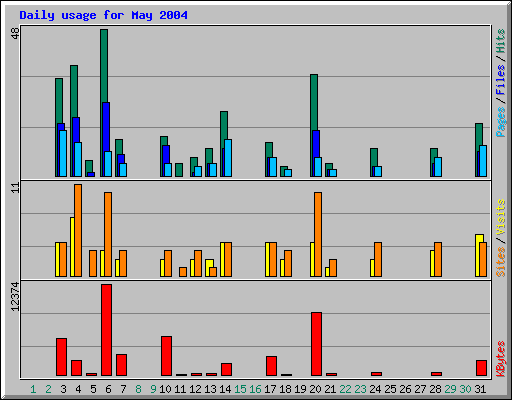
Task: Click day 8 on the x-axis
Action: coord(138,389)
